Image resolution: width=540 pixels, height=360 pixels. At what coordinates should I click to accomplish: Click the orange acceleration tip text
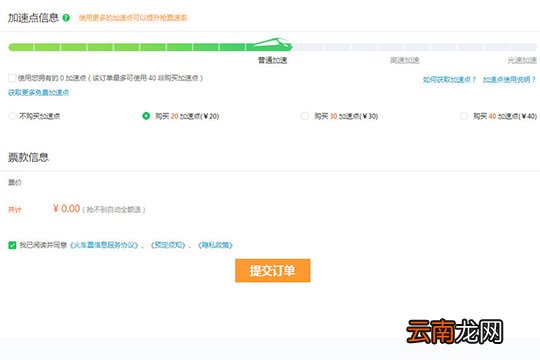pos(133,18)
